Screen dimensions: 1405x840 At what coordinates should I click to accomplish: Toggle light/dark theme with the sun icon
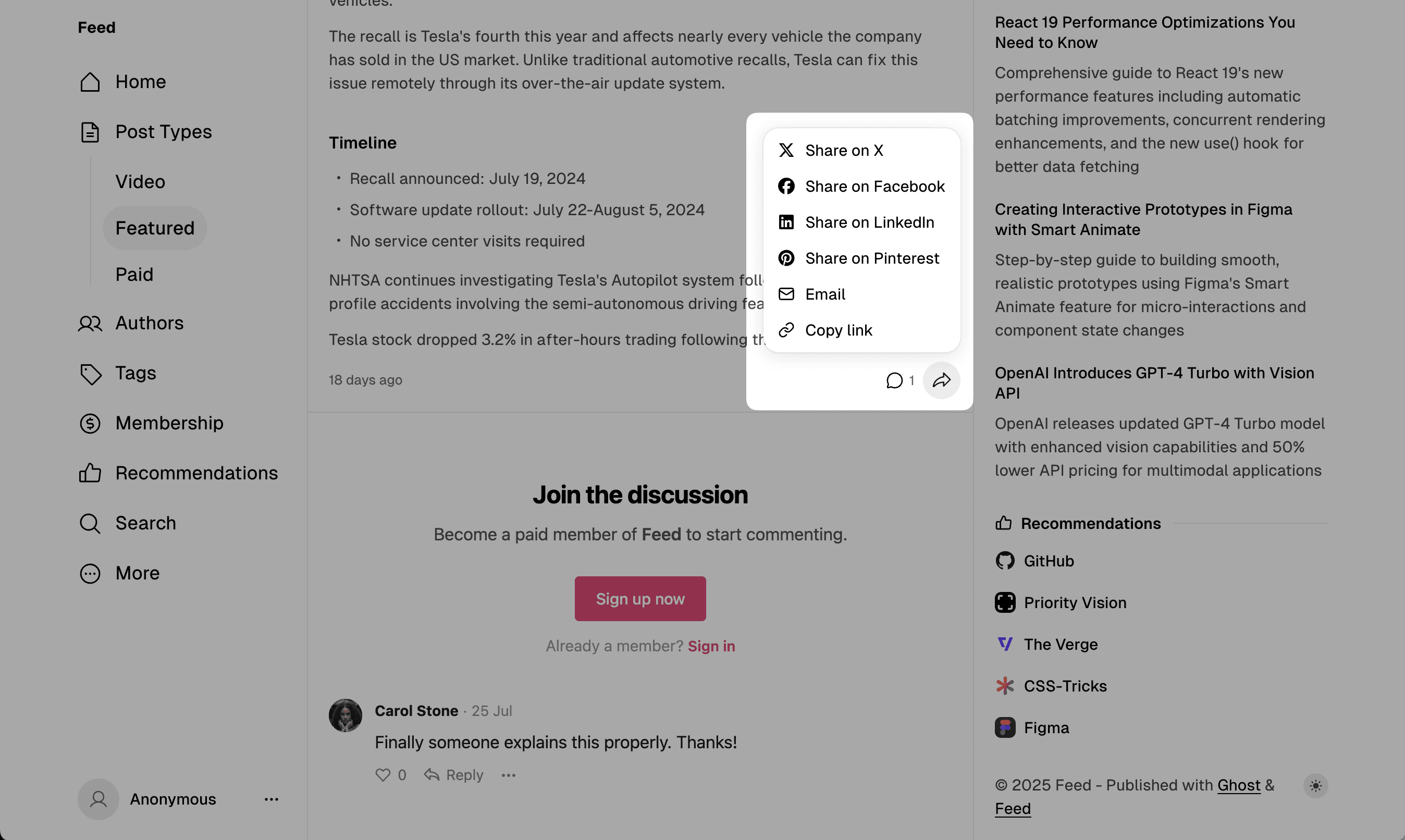[1315, 786]
